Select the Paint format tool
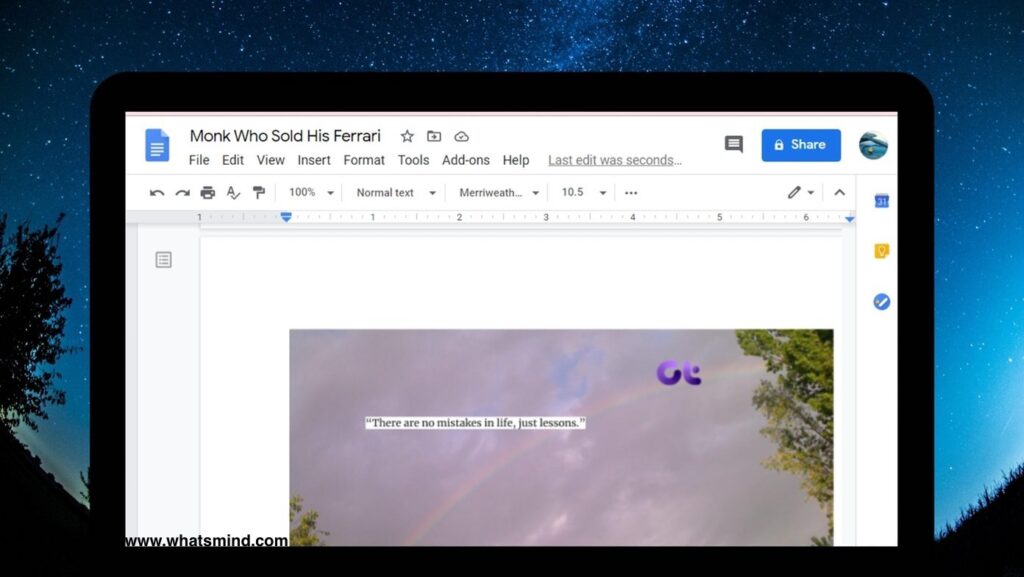This screenshot has height=577, width=1024. pyautogui.click(x=259, y=193)
